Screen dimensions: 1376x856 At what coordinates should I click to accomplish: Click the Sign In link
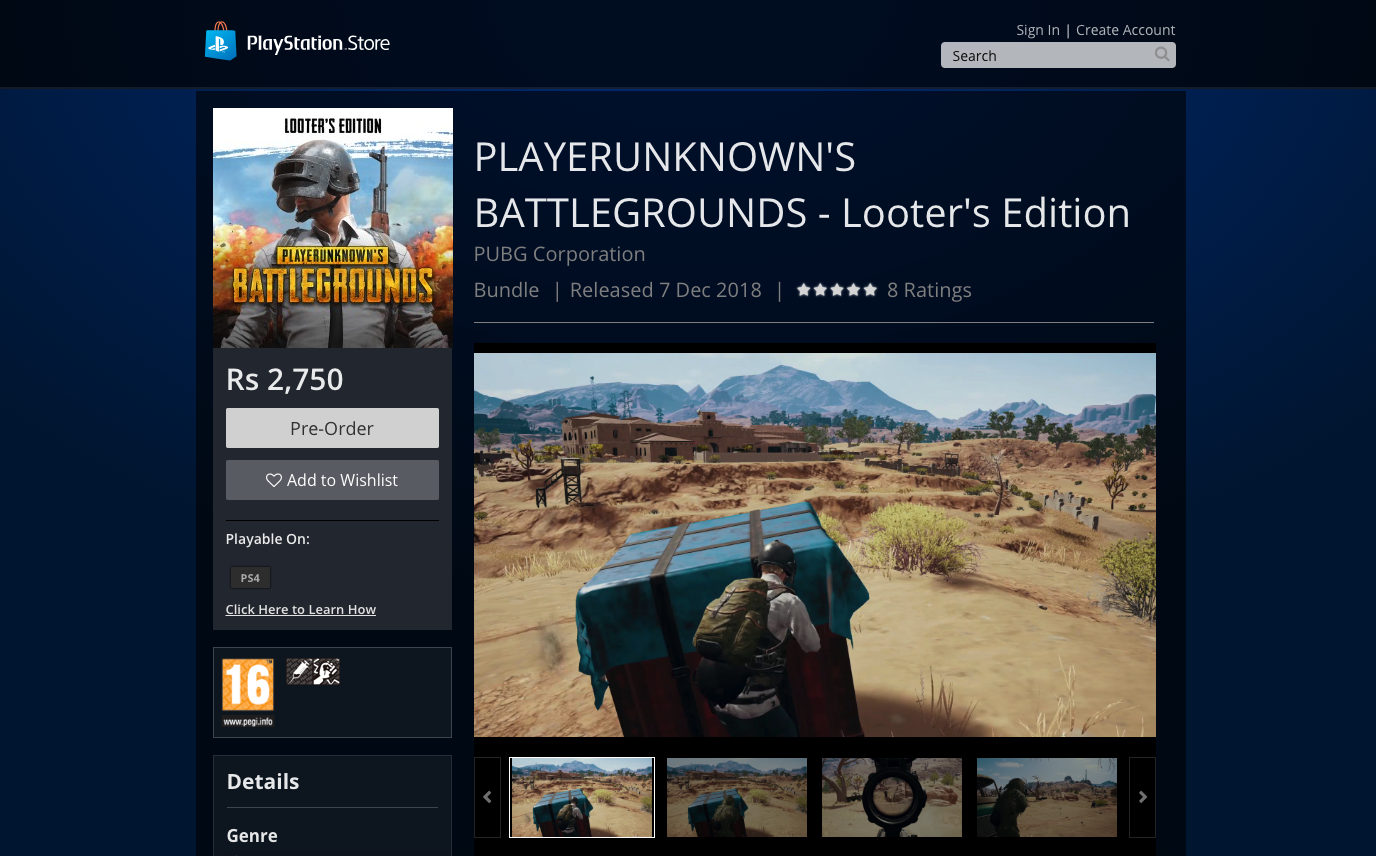tap(1037, 30)
